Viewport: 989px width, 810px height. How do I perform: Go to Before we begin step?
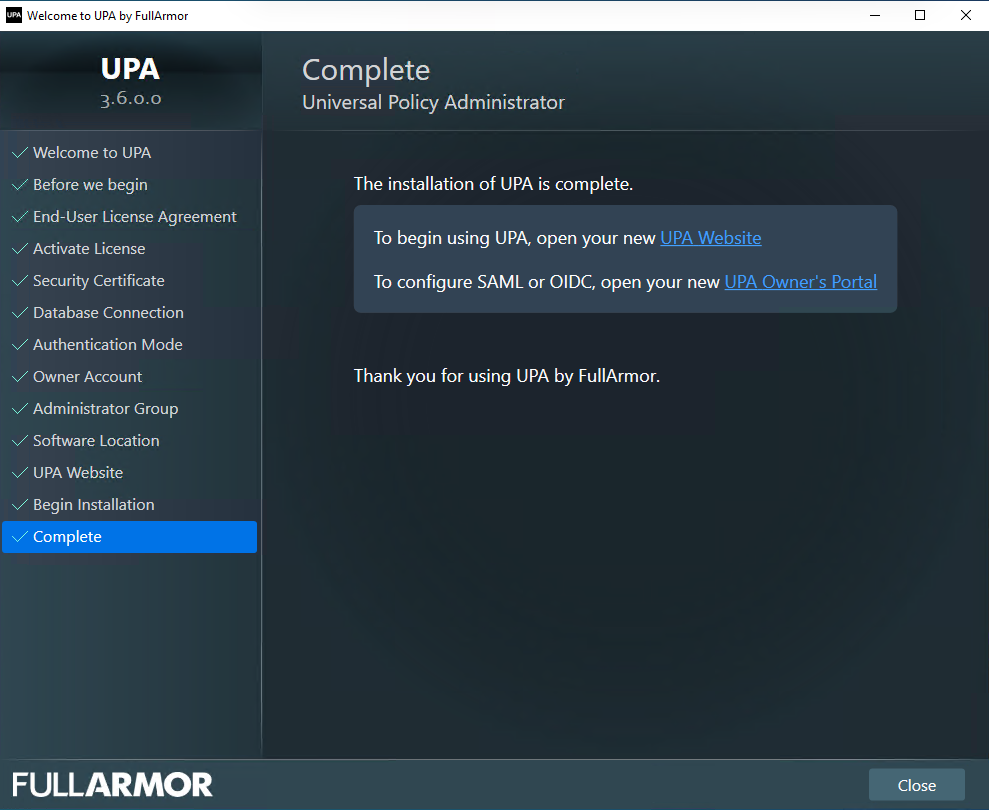90,185
